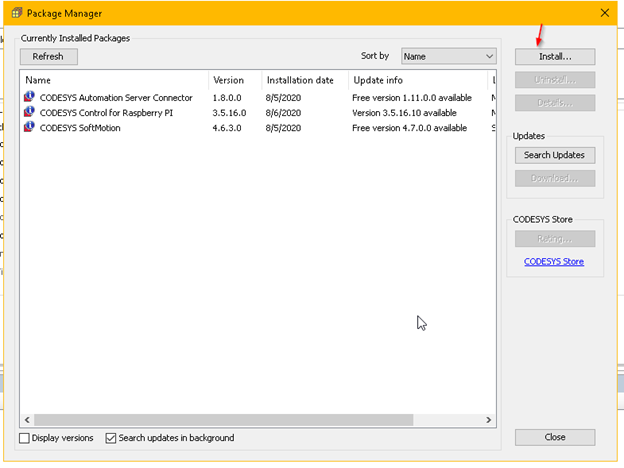Click the Refresh button
Screen dimensions: 624x468
[x=49, y=57]
